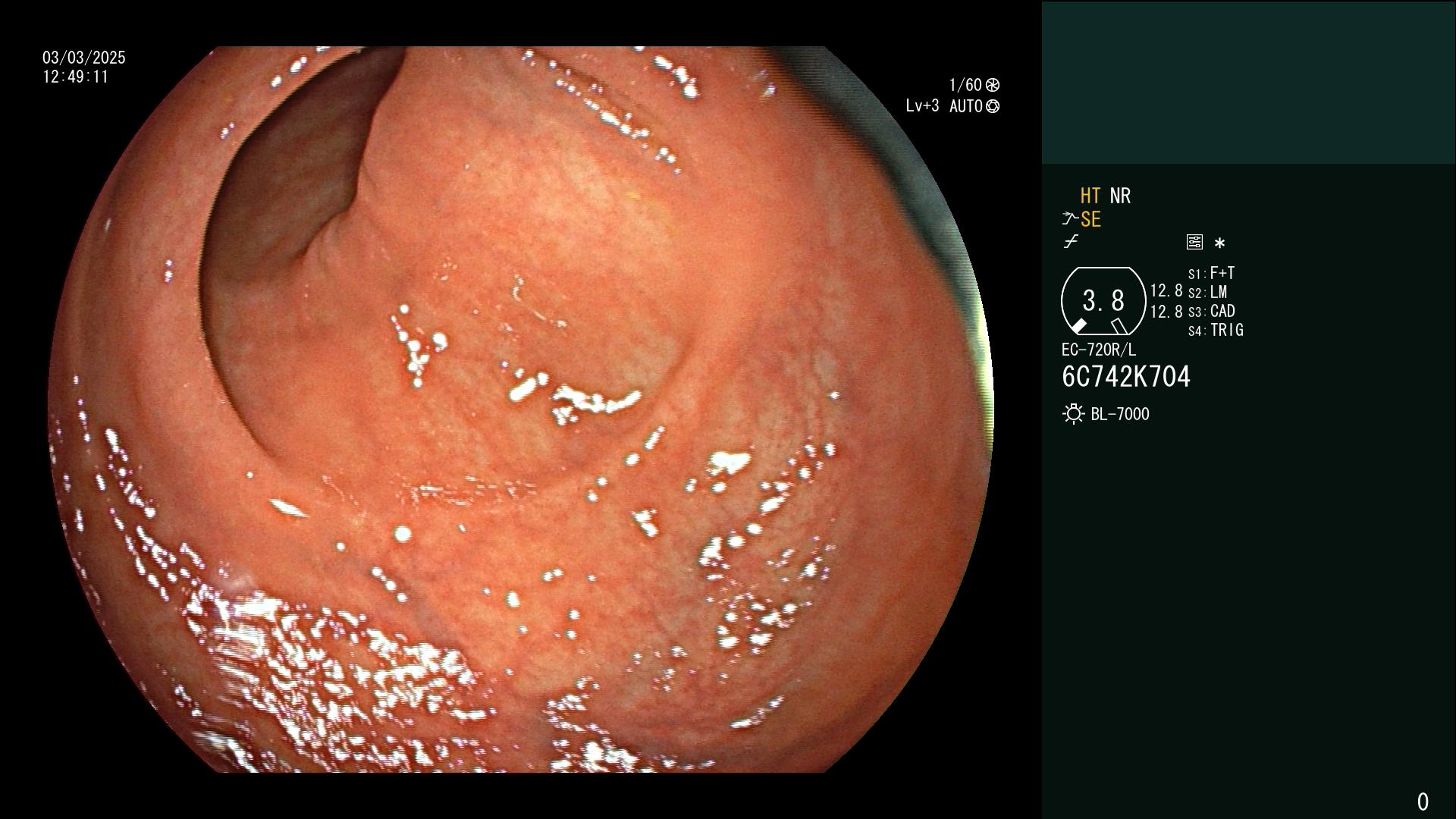Screen dimensions: 1456x819
Task: Click the yellow HT indicator
Action: [x=1090, y=196]
